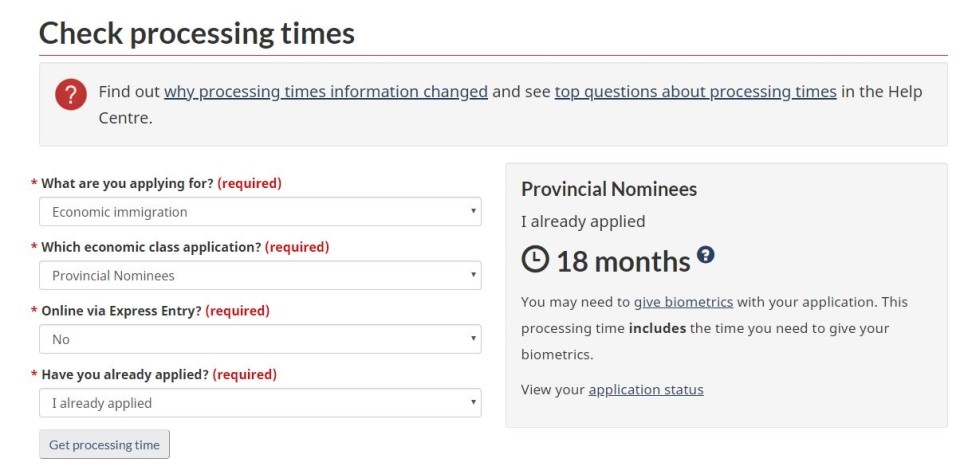Click the Get processing time button

[x=104, y=445]
